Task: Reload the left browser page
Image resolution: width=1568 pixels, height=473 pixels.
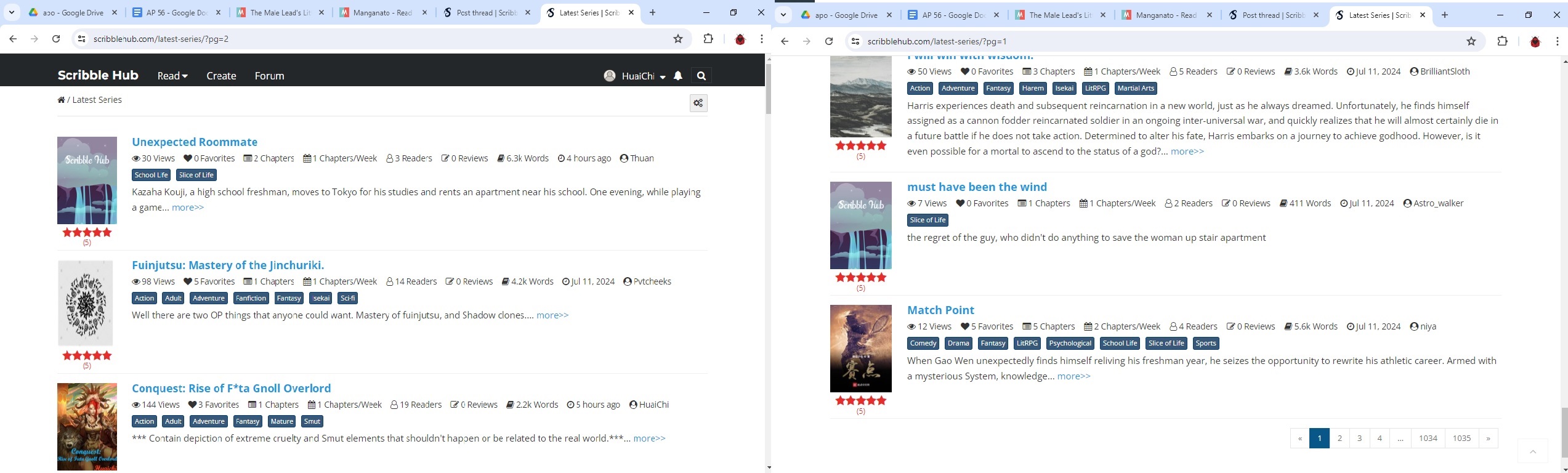Action: click(x=56, y=39)
